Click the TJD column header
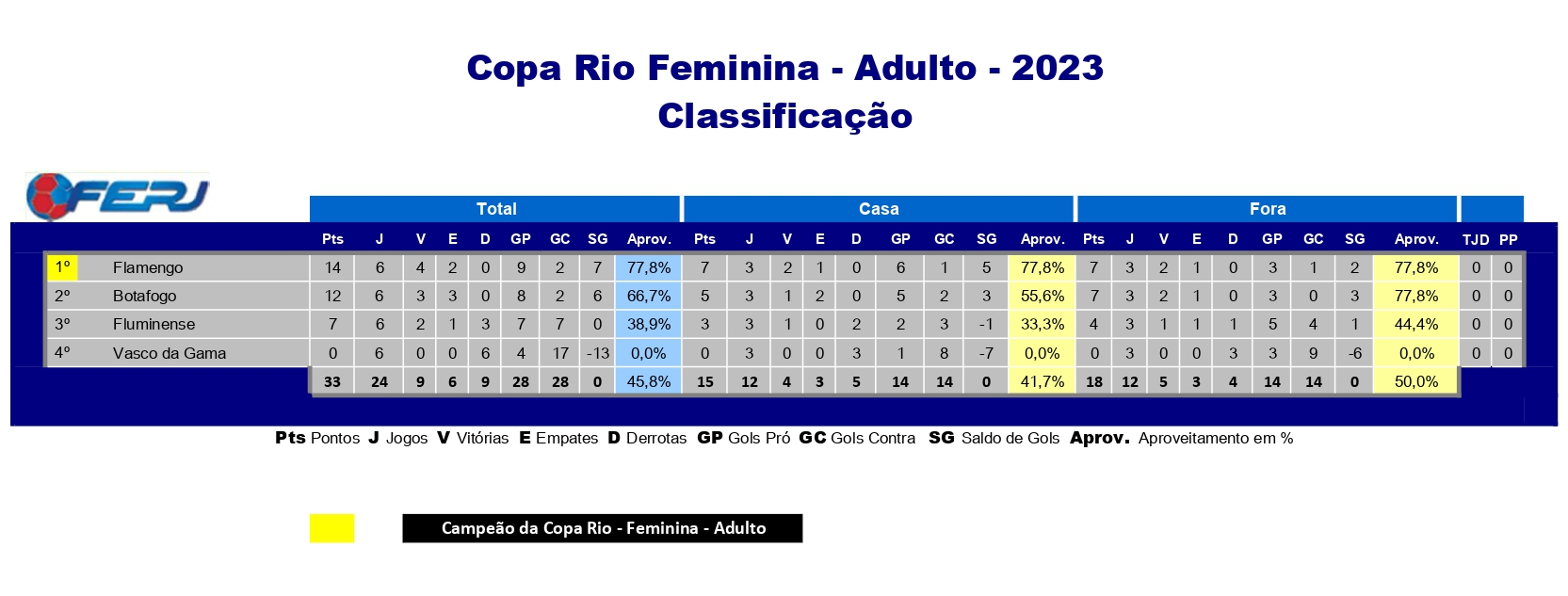The width and height of the screenshot is (1568, 596). [x=1475, y=239]
